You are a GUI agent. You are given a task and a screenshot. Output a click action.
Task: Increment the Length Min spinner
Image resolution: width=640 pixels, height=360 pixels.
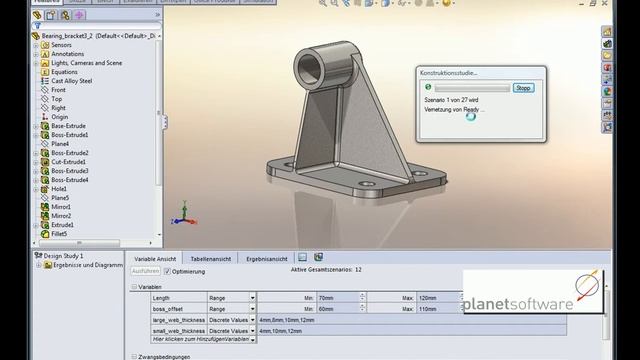click(x=362, y=296)
